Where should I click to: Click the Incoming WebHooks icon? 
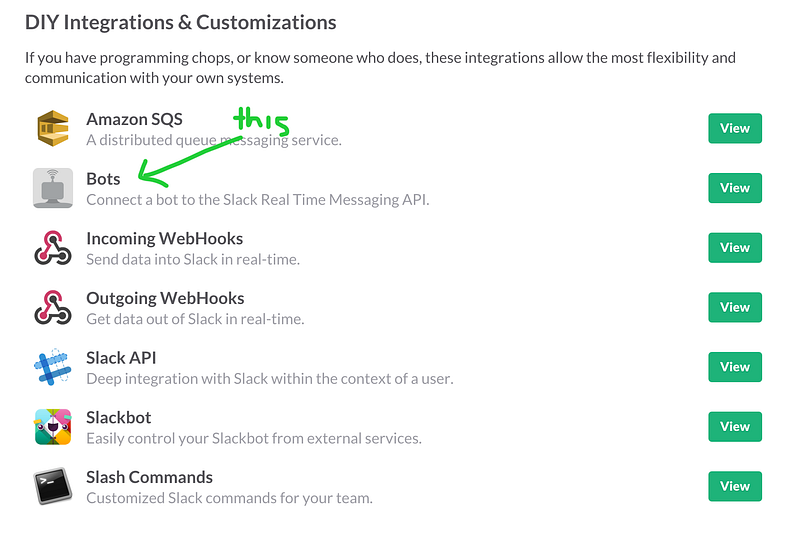[x=53, y=248]
